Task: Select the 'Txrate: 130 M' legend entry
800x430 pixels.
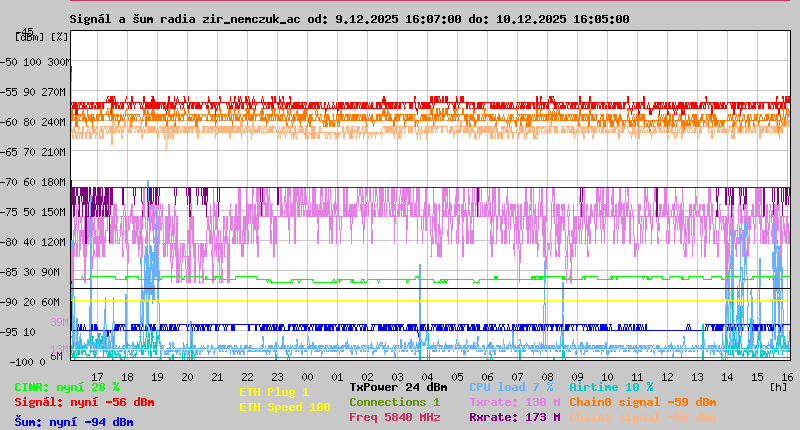Action: click(x=515, y=402)
